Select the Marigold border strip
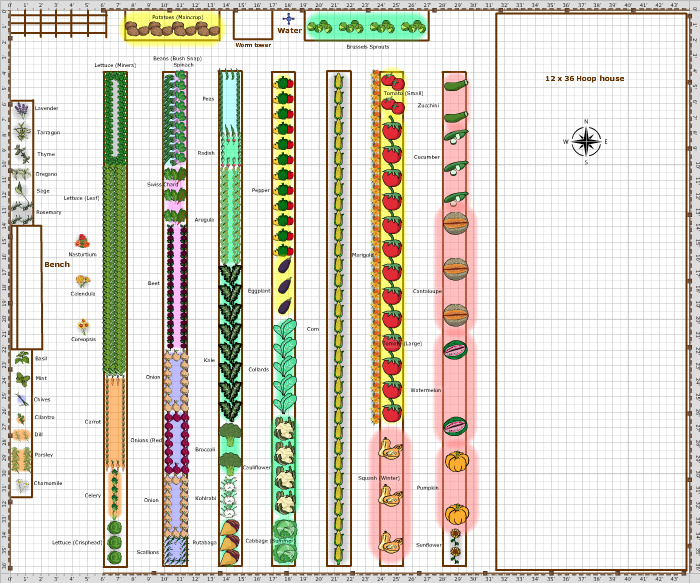 pos(375,246)
